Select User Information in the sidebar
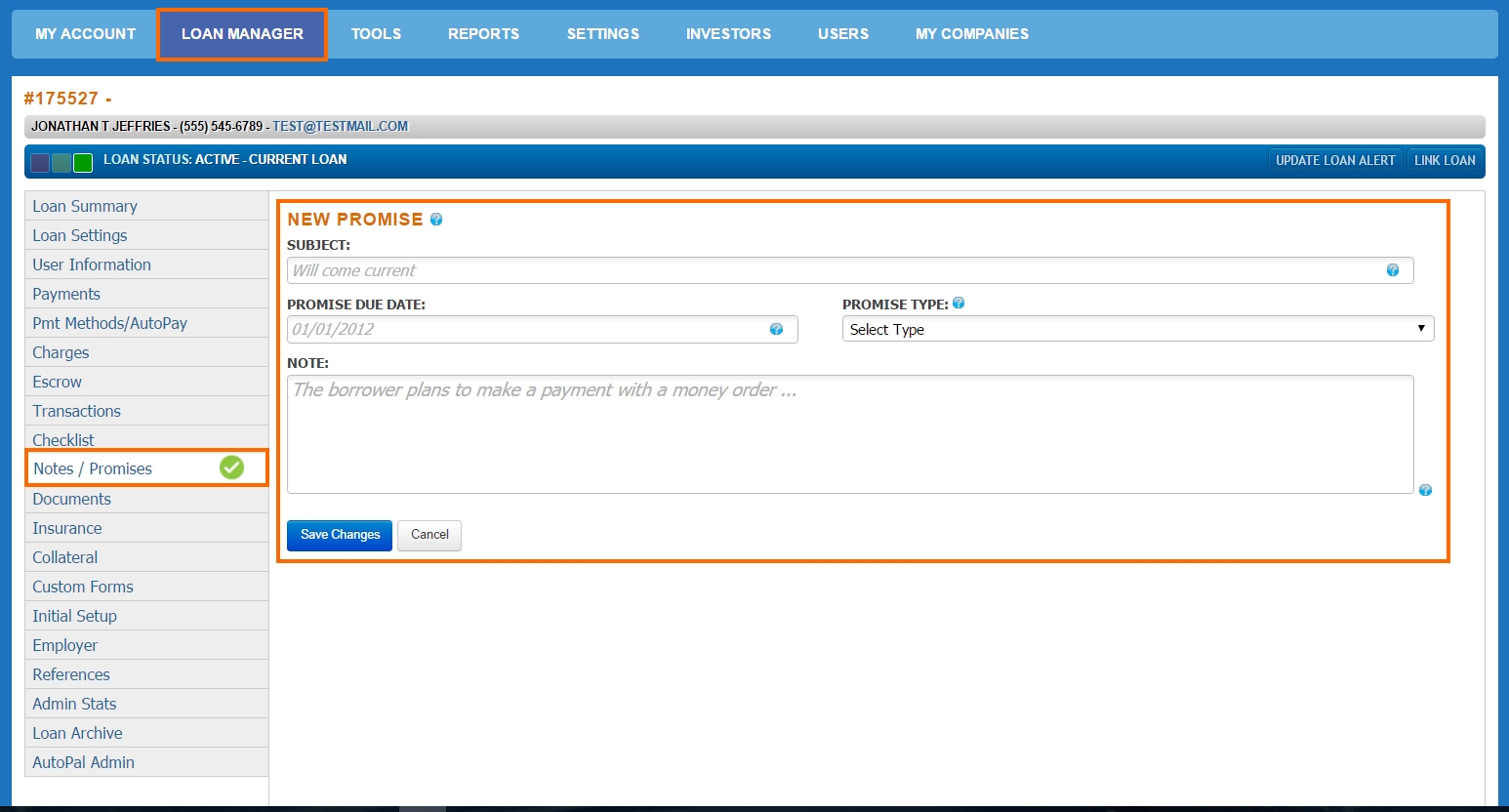 tap(146, 264)
